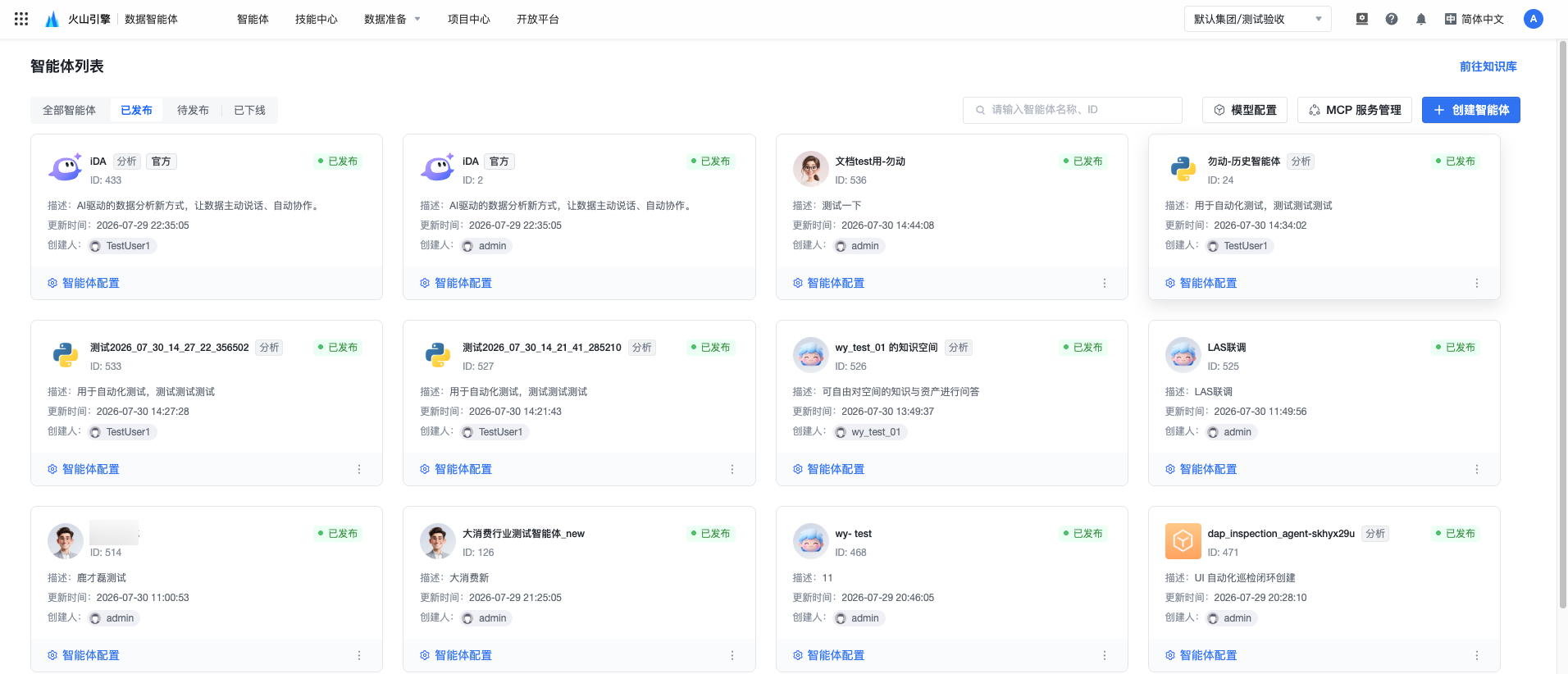Click more options on LAS联调 card
The width and height of the screenshot is (1568, 674).
[1477, 469]
